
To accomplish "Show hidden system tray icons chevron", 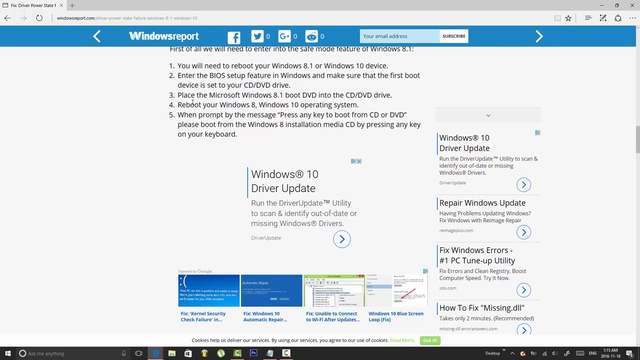I will point(512,353).
